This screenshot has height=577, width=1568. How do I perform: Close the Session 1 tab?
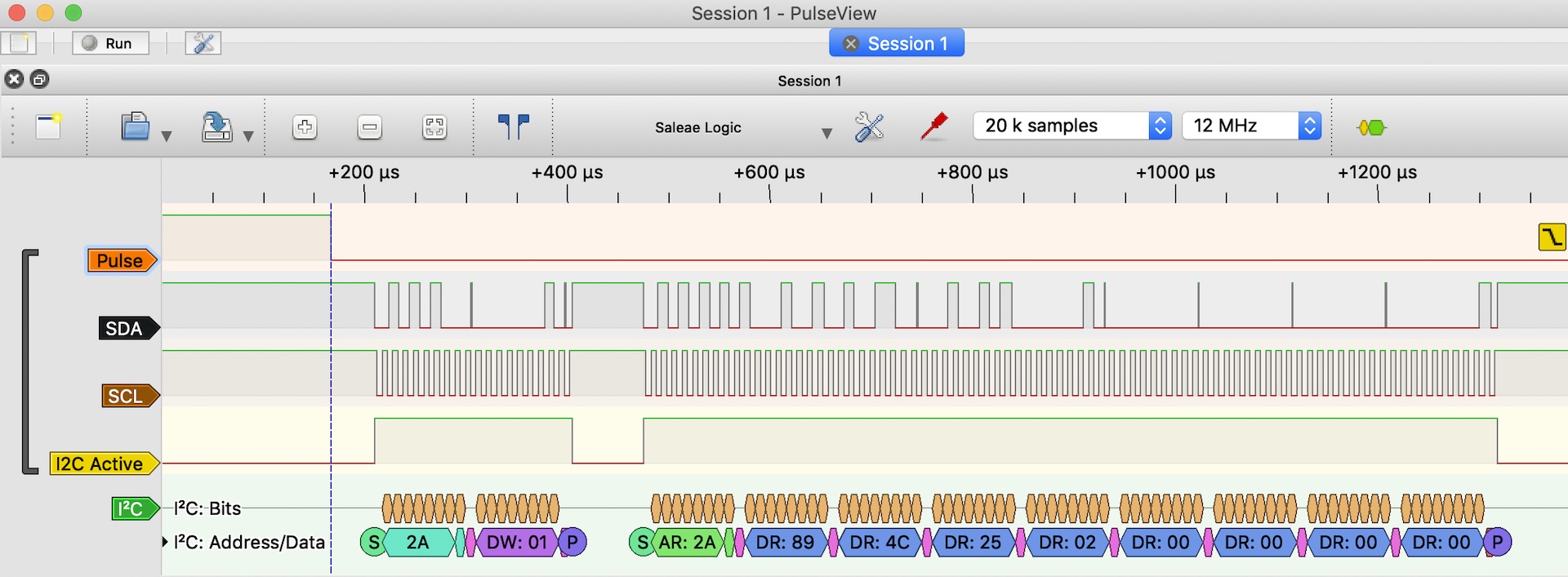coord(850,43)
